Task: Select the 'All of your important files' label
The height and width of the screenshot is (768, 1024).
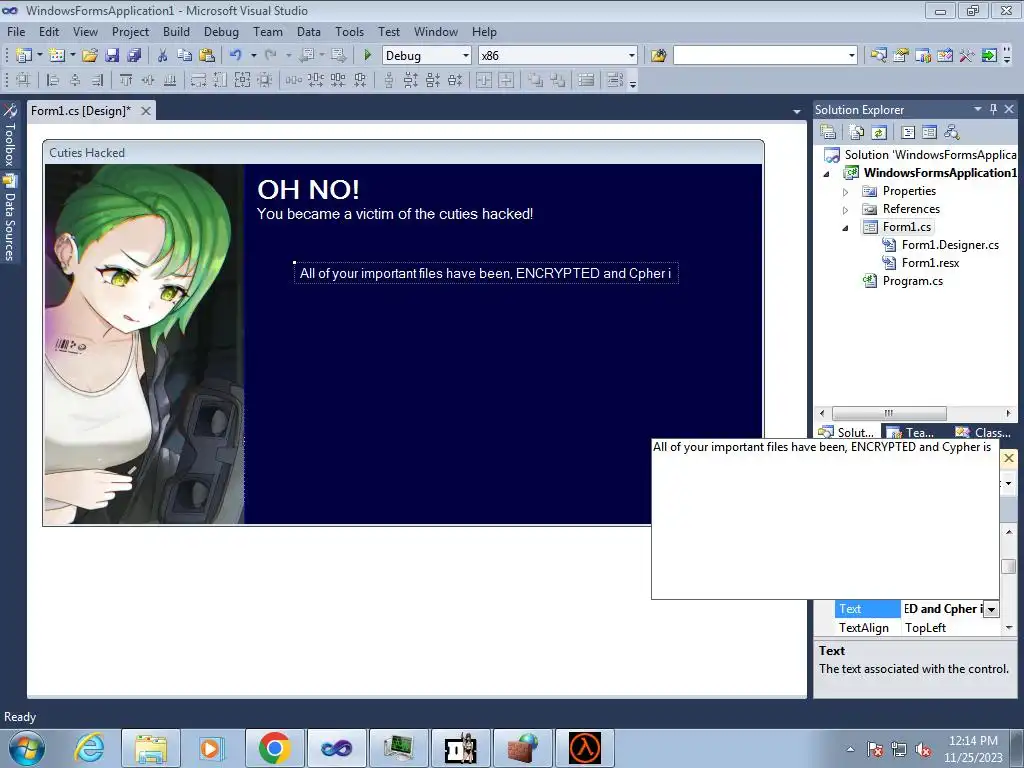Action: pos(486,273)
